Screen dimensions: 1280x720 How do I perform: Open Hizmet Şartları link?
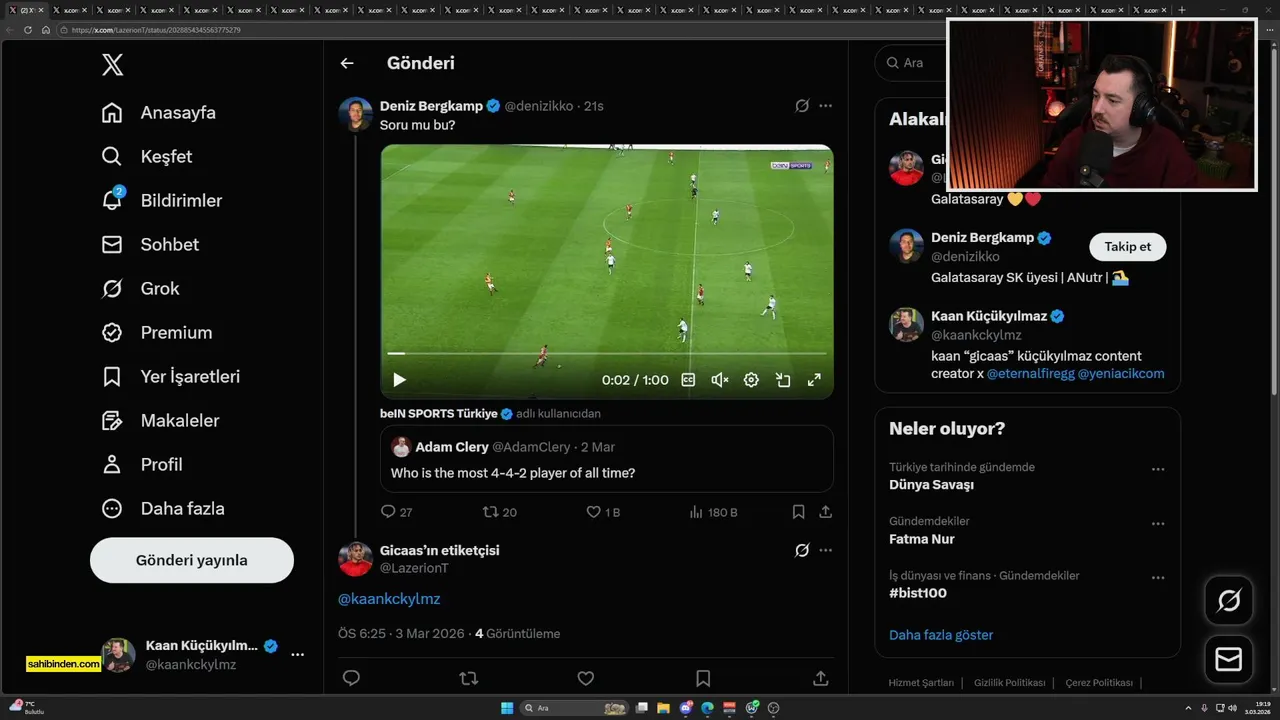point(921,683)
